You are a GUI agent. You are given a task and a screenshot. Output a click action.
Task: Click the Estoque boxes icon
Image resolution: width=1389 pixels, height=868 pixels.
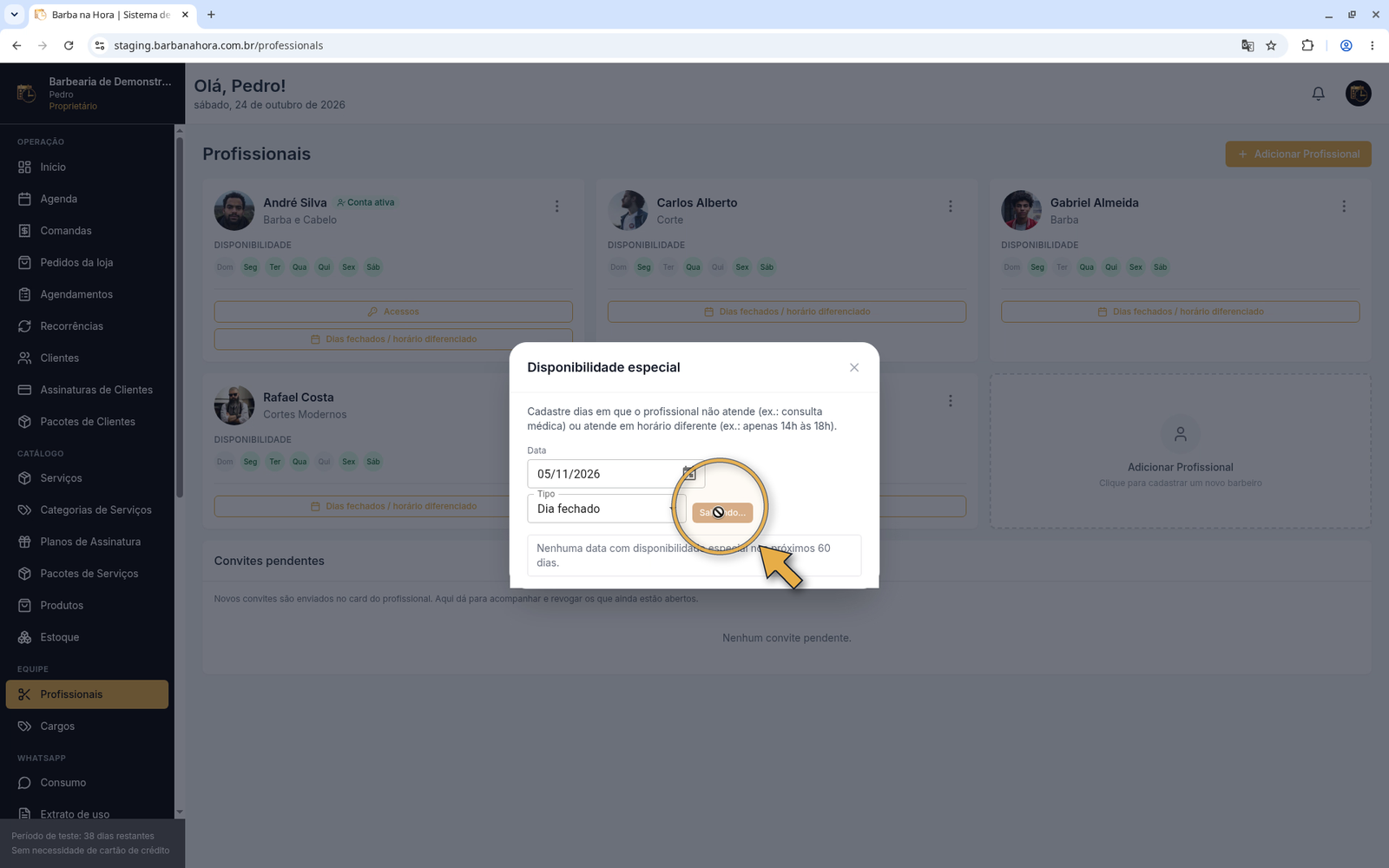24,637
